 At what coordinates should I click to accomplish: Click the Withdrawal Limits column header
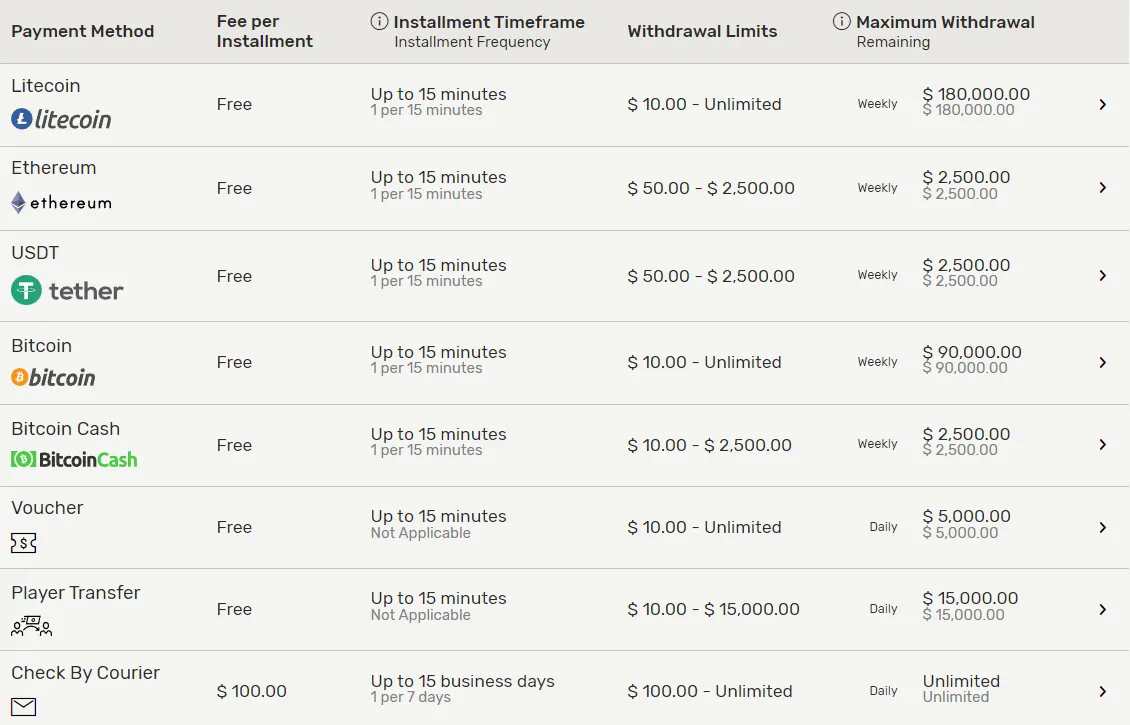(702, 31)
